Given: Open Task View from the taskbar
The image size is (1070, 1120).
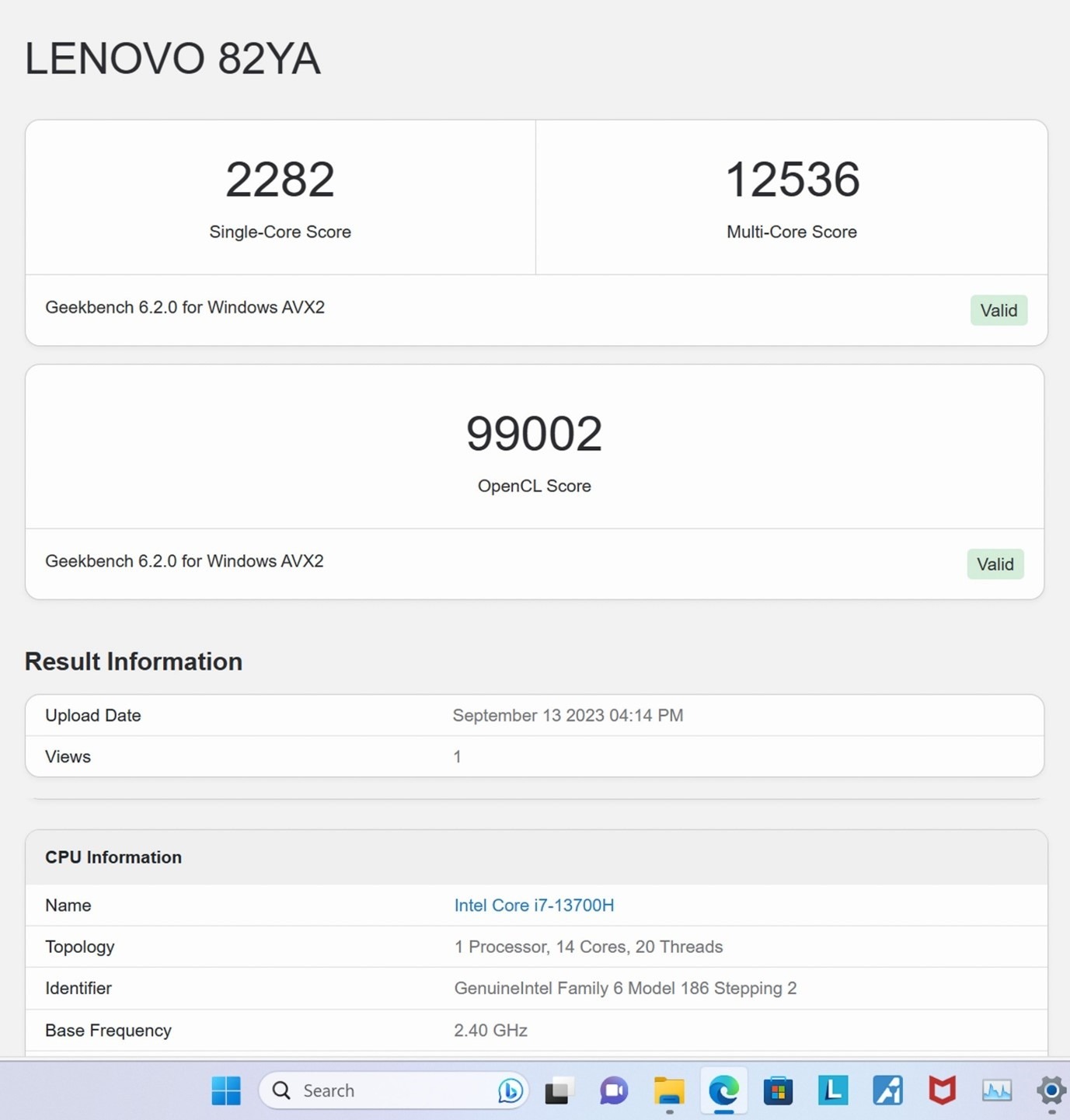Looking at the screenshot, I should [x=559, y=1091].
